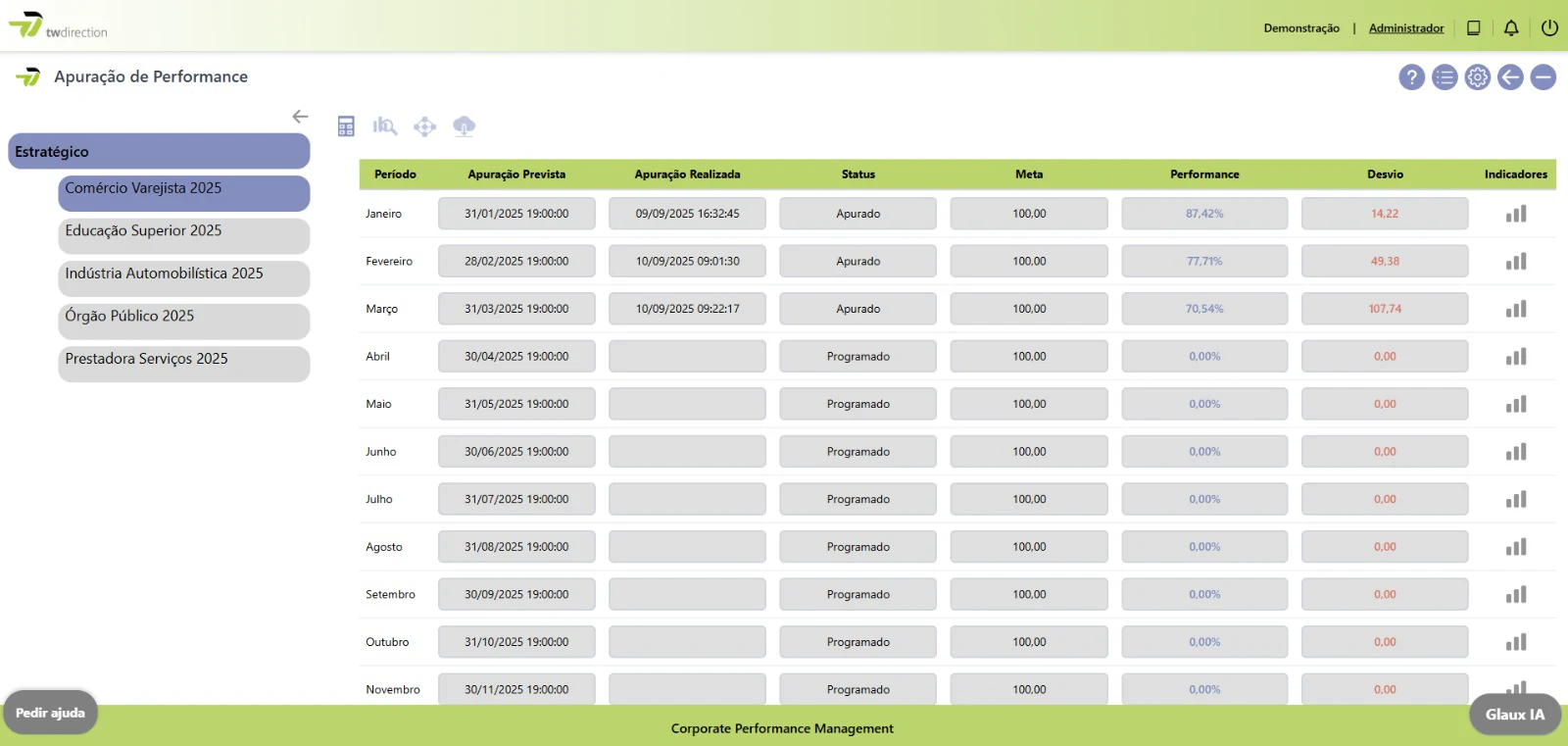Click the 107,74 deviation value
Screen dimensions: 1568x746
(x=1385, y=309)
